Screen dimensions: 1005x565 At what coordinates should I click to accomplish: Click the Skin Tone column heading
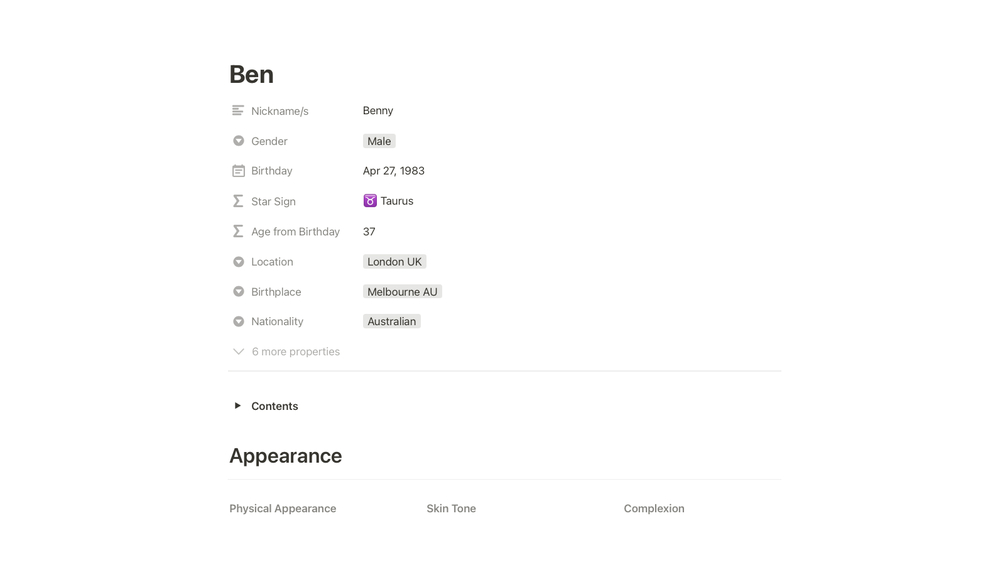pos(451,509)
